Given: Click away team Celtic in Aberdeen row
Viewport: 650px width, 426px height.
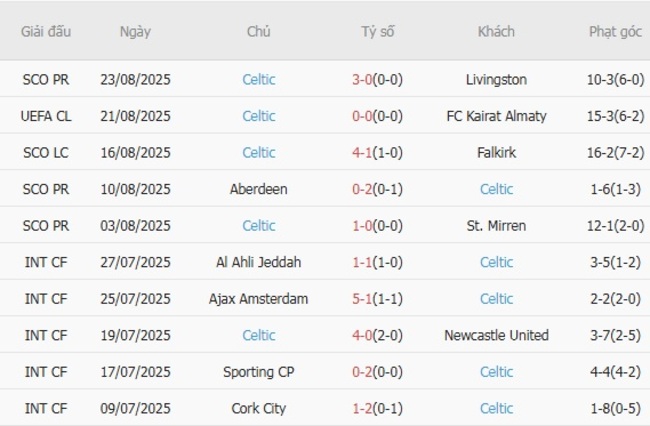Looking at the screenshot, I should 496,189.
